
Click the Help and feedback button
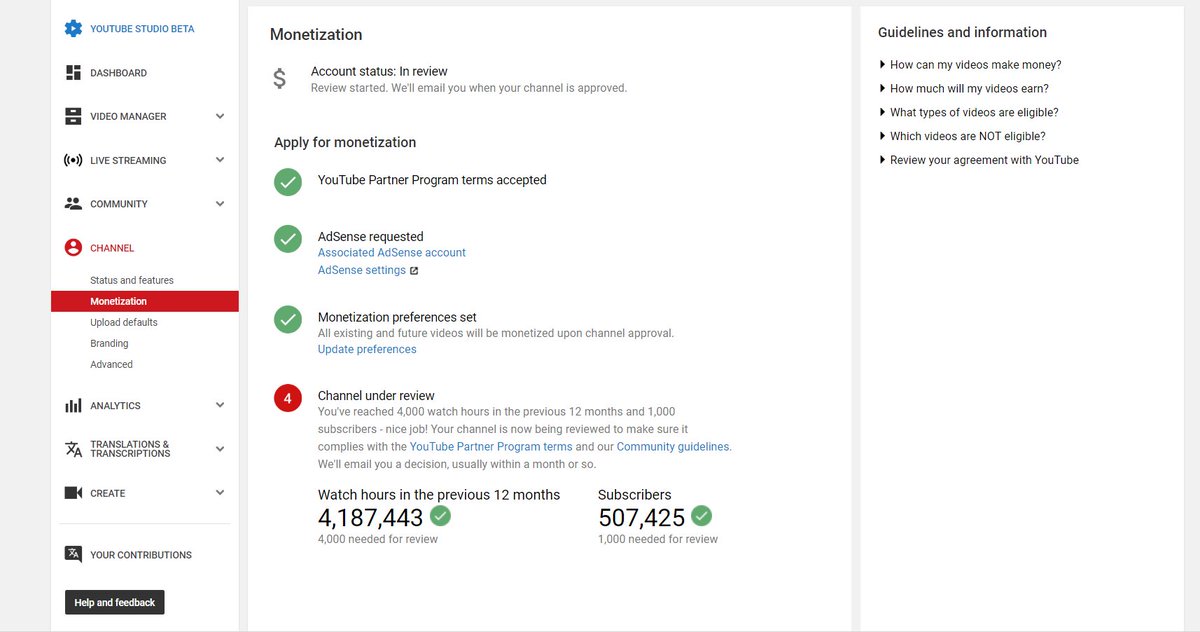(115, 602)
